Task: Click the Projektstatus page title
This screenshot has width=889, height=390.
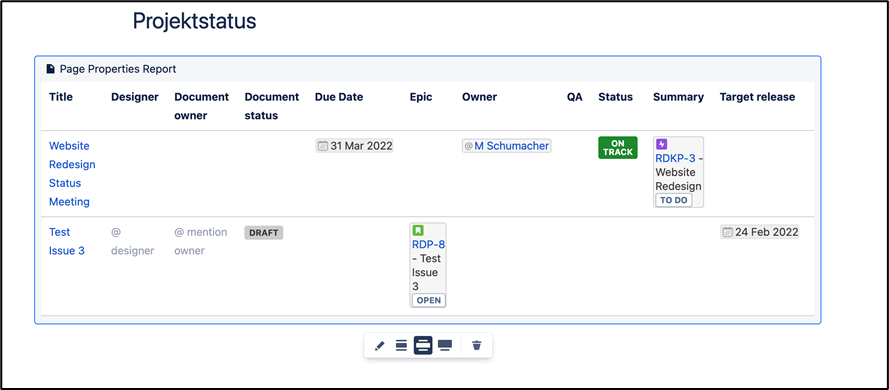Action: pyautogui.click(x=194, y=22)
